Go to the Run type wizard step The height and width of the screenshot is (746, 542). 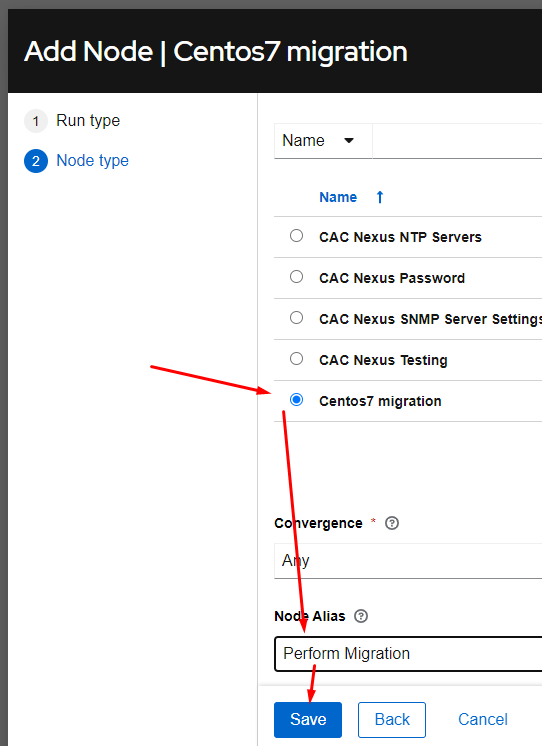[x=88, y=121]
